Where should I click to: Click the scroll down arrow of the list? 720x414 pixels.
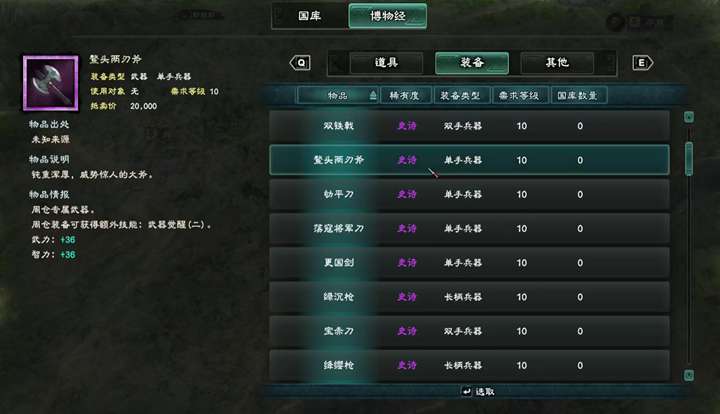(x=689, y=376)
